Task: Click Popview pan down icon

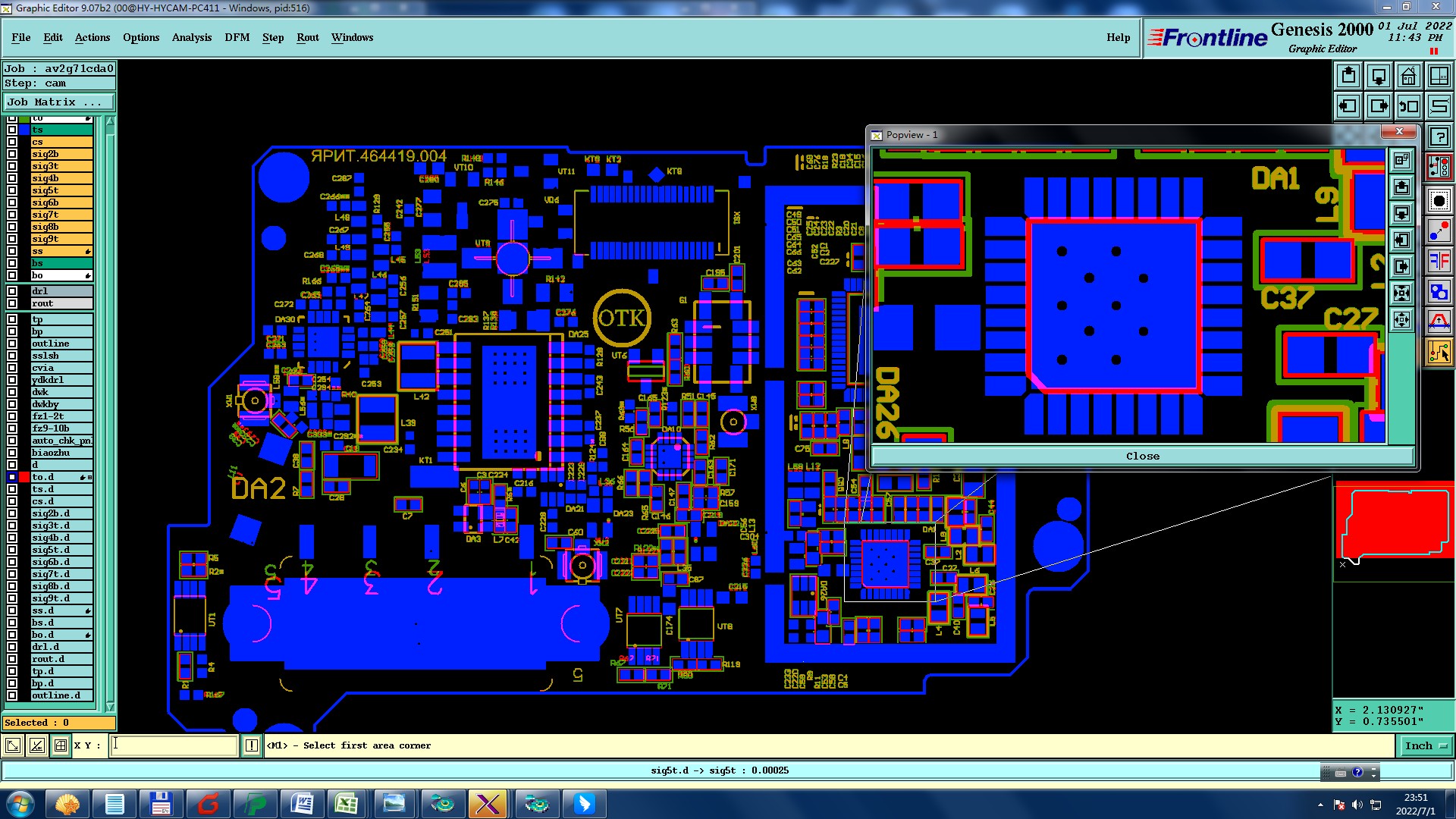Action: (1402, 213)
